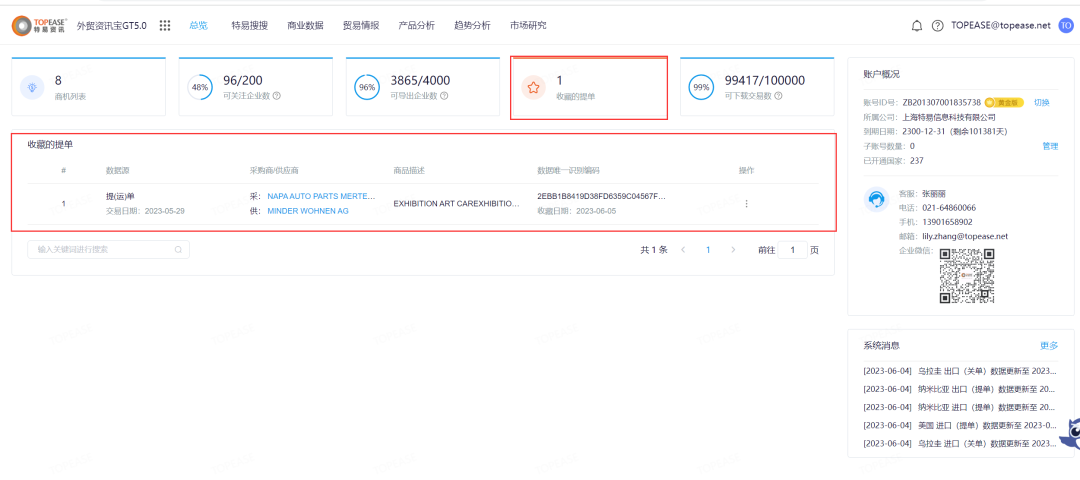Click the 收藏的提单 star icon
This screenshot has height=480, width=1080.
coord(532,87)
